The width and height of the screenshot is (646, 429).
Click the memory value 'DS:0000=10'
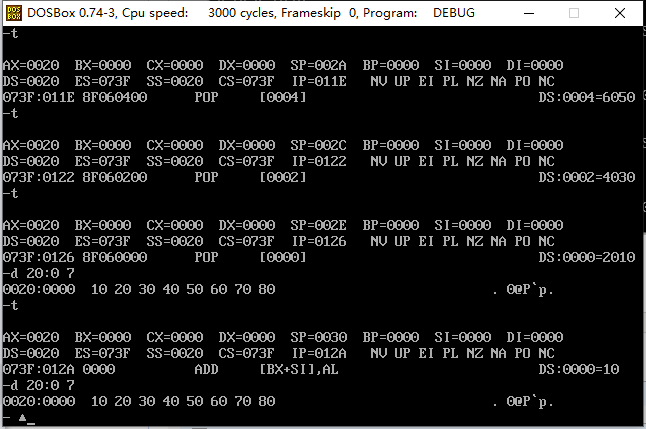tap(579, 369)
